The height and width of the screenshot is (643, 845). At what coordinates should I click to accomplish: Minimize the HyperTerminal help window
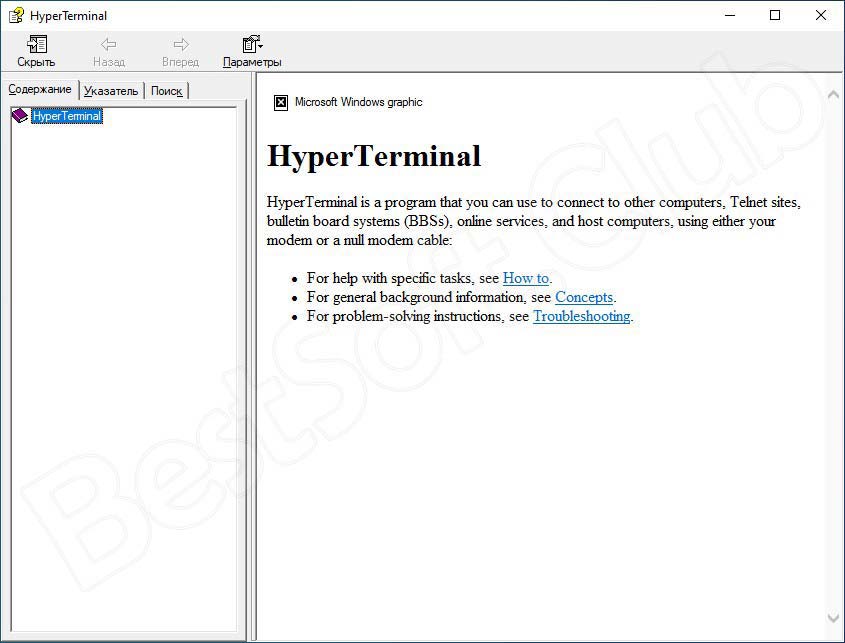pos(730,15)
